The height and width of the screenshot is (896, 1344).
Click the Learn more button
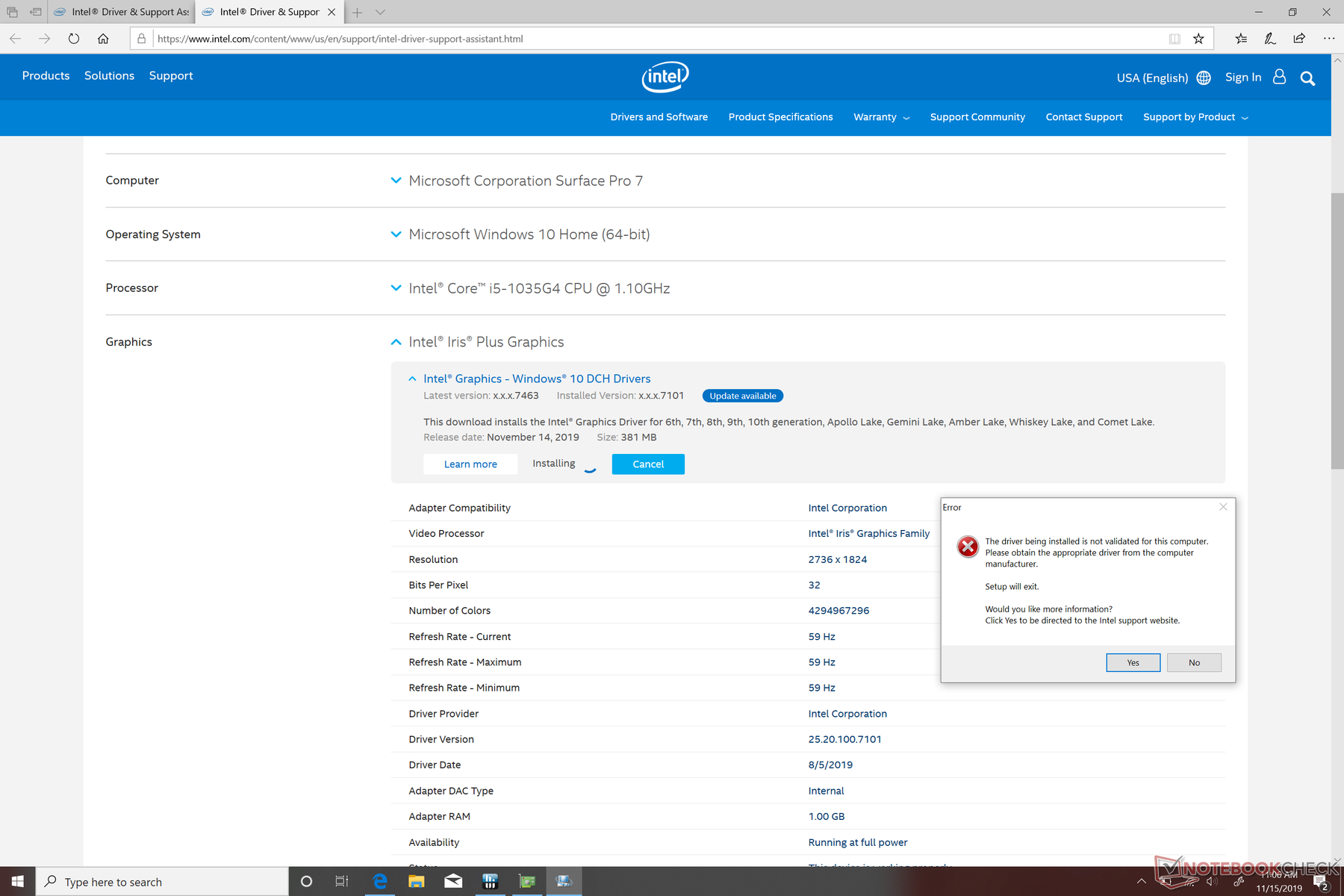click(470, 464)
